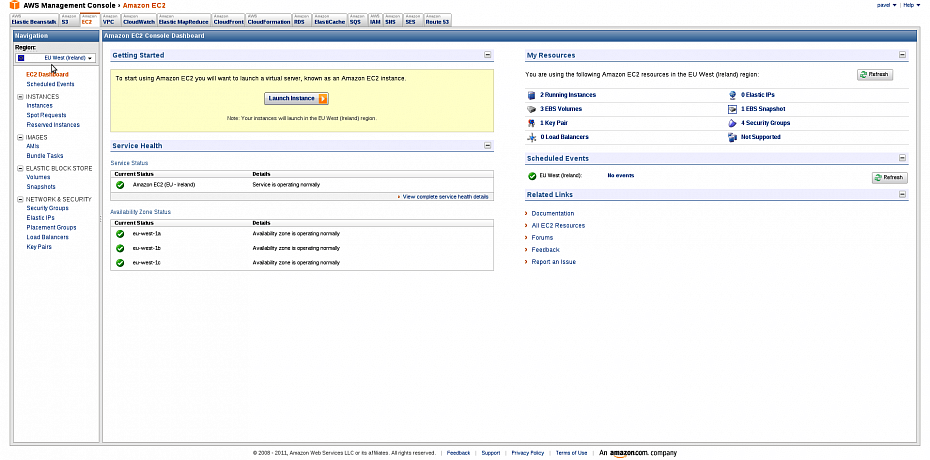Collapse the ELASTIC BLOCK STORE section
930x460 pixels.
coord(20,168)
